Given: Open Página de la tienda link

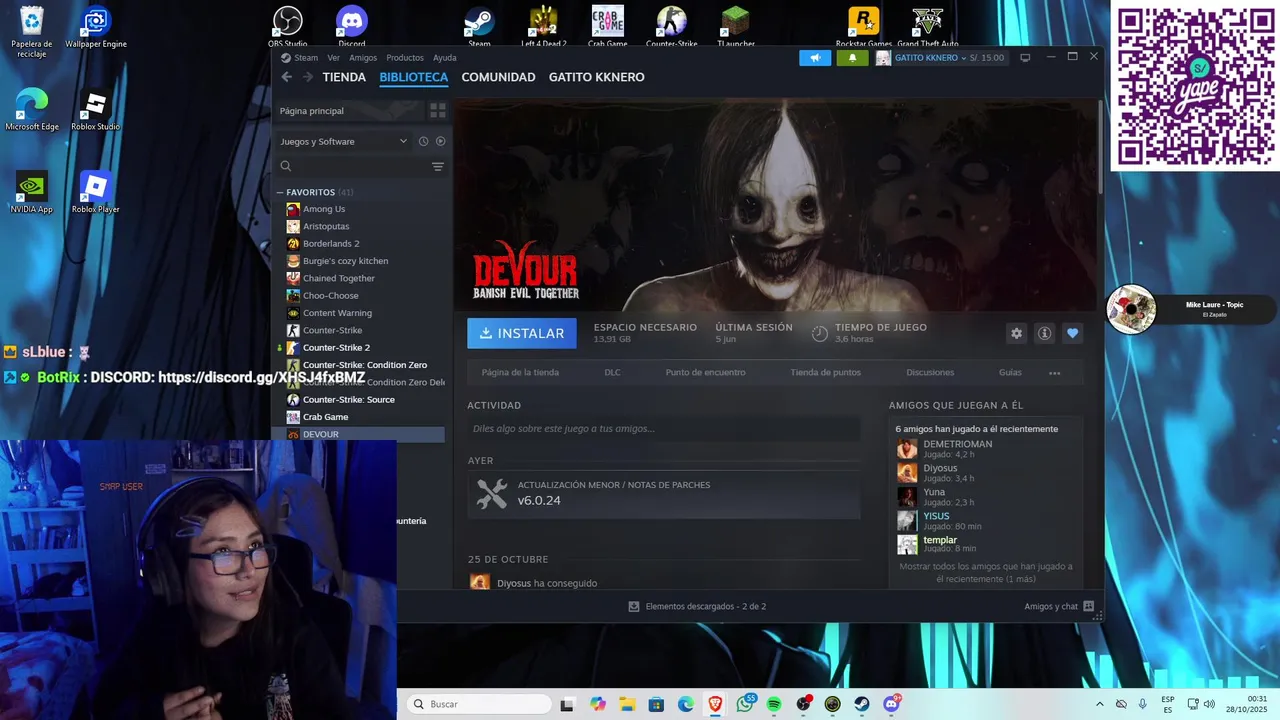Looking at the screenshot, I should (x=520, y=372).
